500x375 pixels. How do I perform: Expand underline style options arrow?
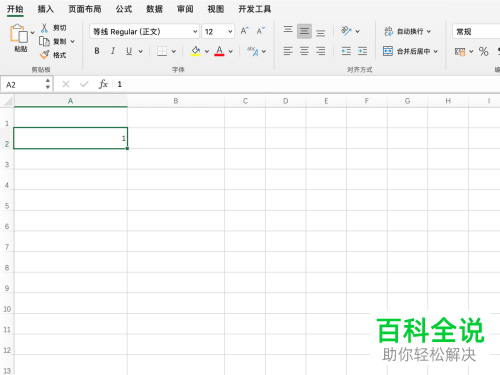click(x=141, y=51)
